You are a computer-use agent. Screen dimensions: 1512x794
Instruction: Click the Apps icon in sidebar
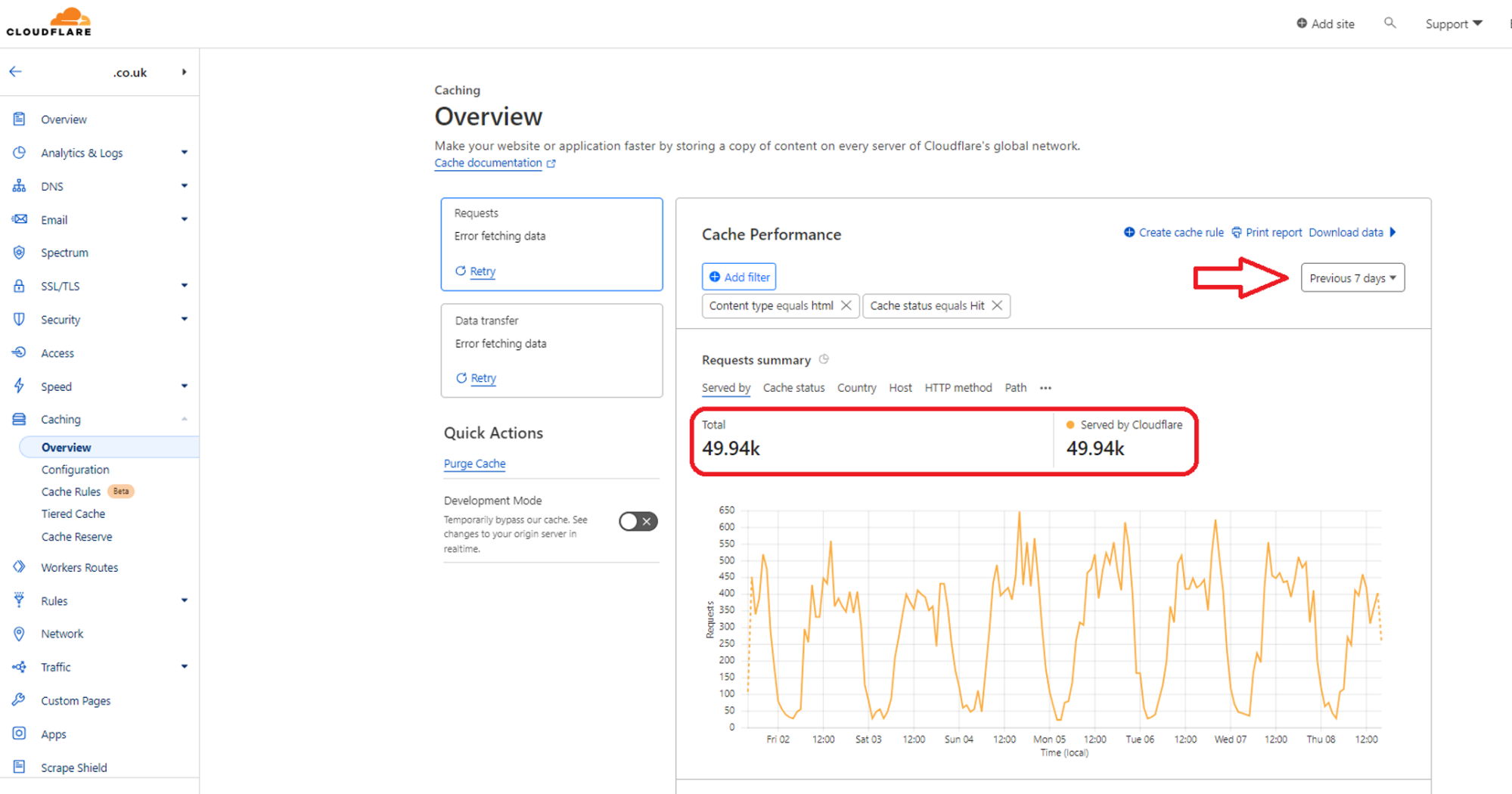point(19,734)
